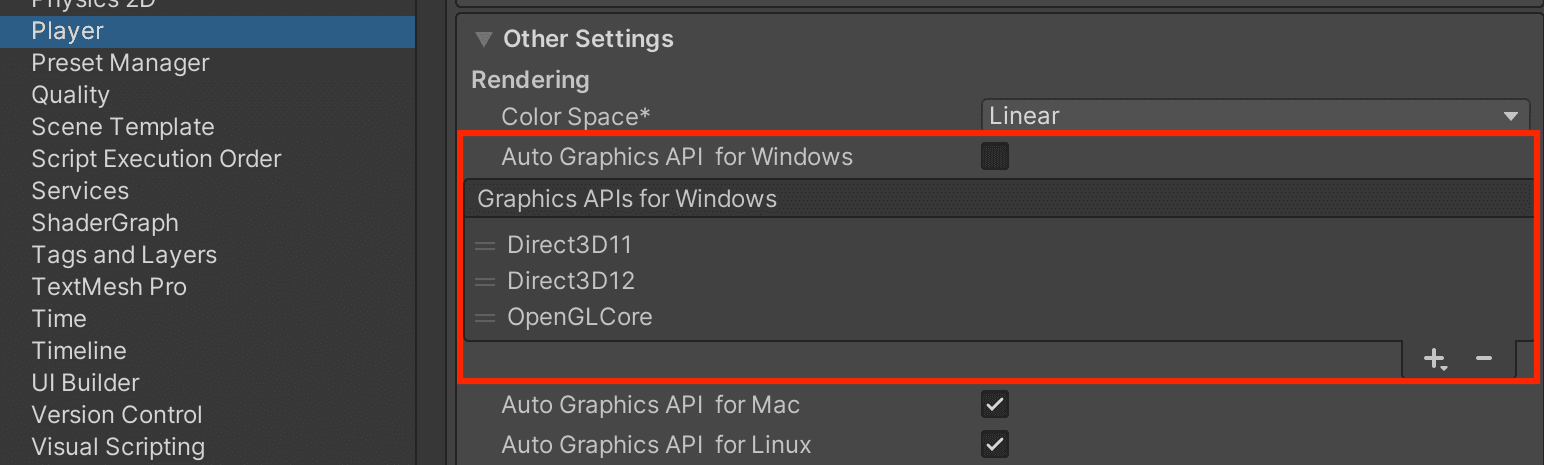The width and height of the screenshot is (1544, 465).
Task: Open the Color Space dropdown
Action: [x=1255, y=116]
